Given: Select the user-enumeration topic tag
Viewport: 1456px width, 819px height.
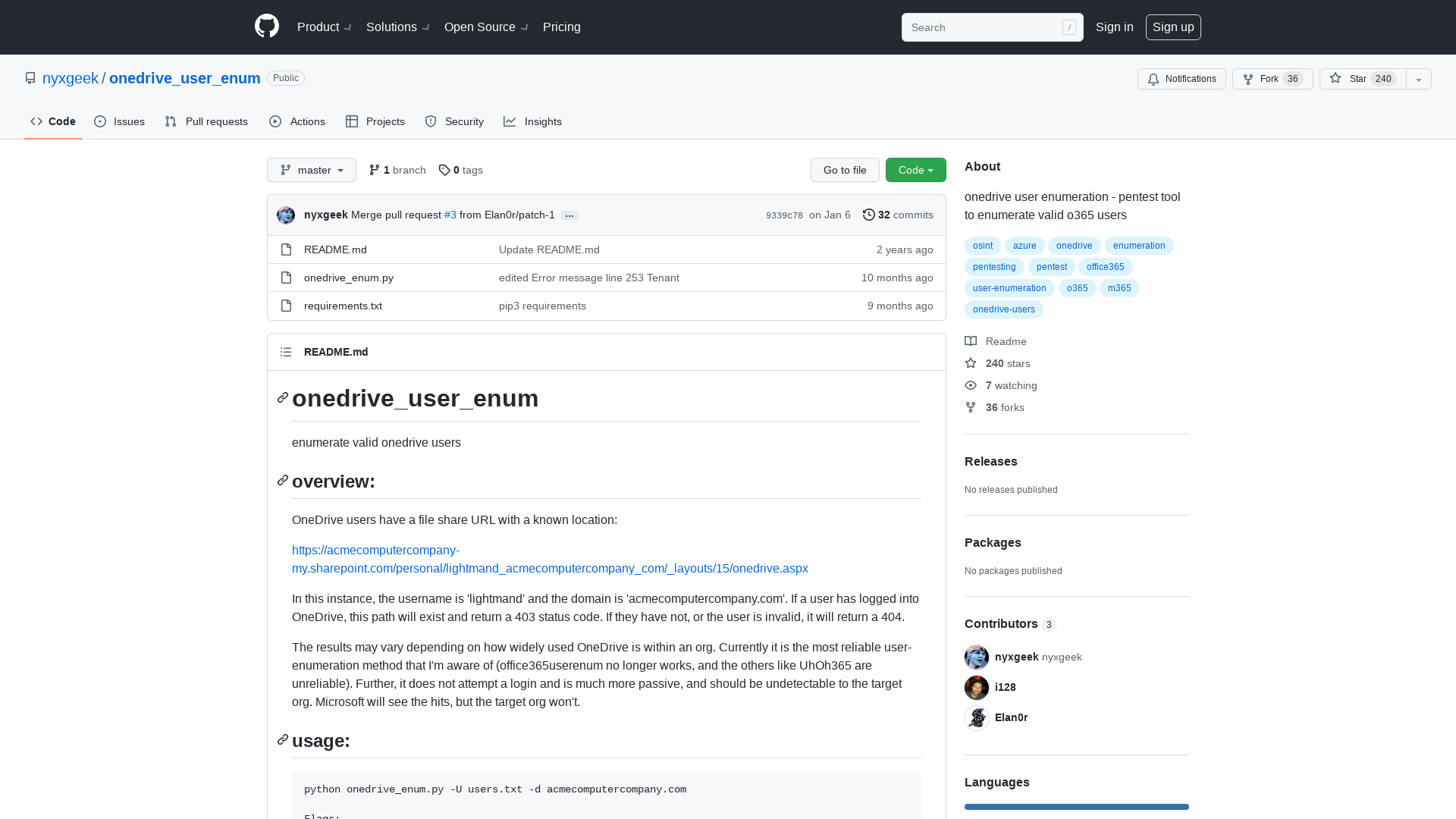Looking at the screenshot, I should [1009, 288].
